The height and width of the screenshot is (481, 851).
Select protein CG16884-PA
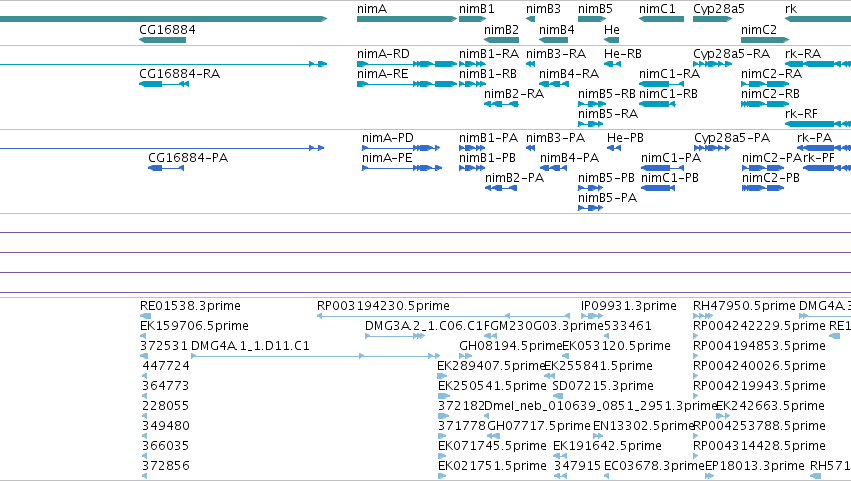[188, 158]
